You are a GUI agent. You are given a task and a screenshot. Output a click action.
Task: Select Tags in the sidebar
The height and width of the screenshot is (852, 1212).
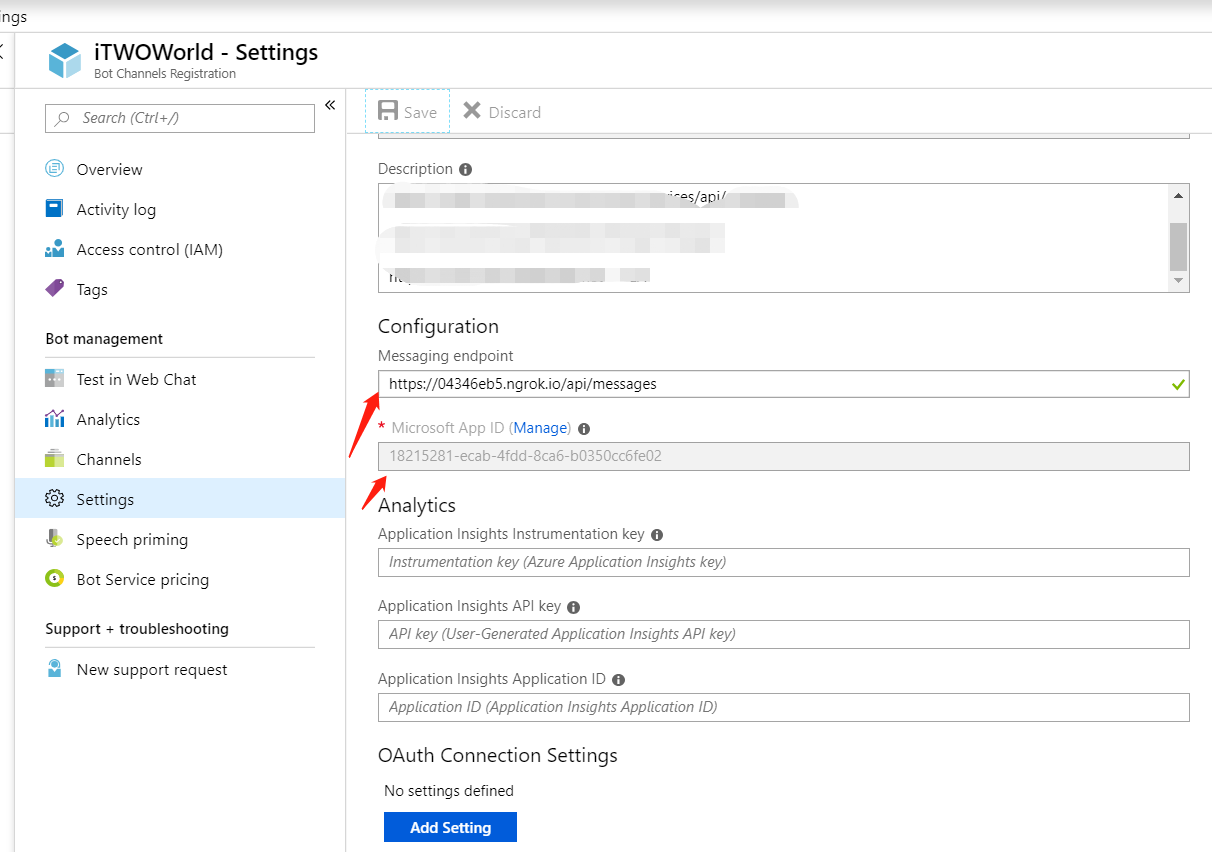tap(91, 289)
